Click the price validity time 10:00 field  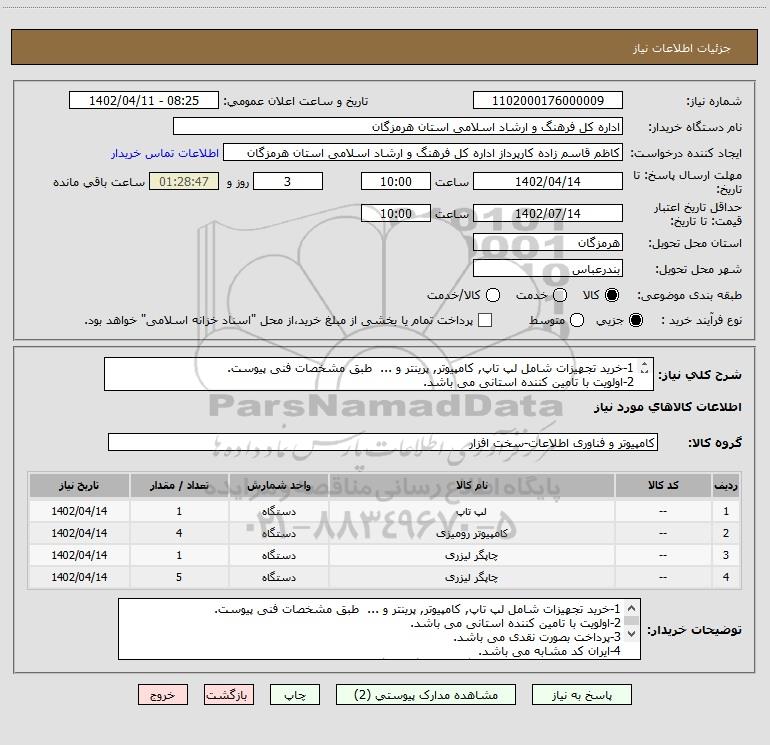[396, 213]
